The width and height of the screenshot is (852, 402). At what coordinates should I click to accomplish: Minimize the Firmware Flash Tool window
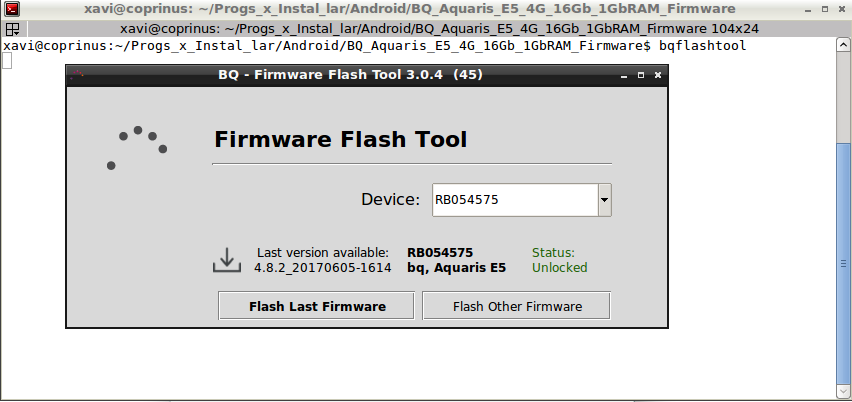pyautogui.click(x=622, y=75)
